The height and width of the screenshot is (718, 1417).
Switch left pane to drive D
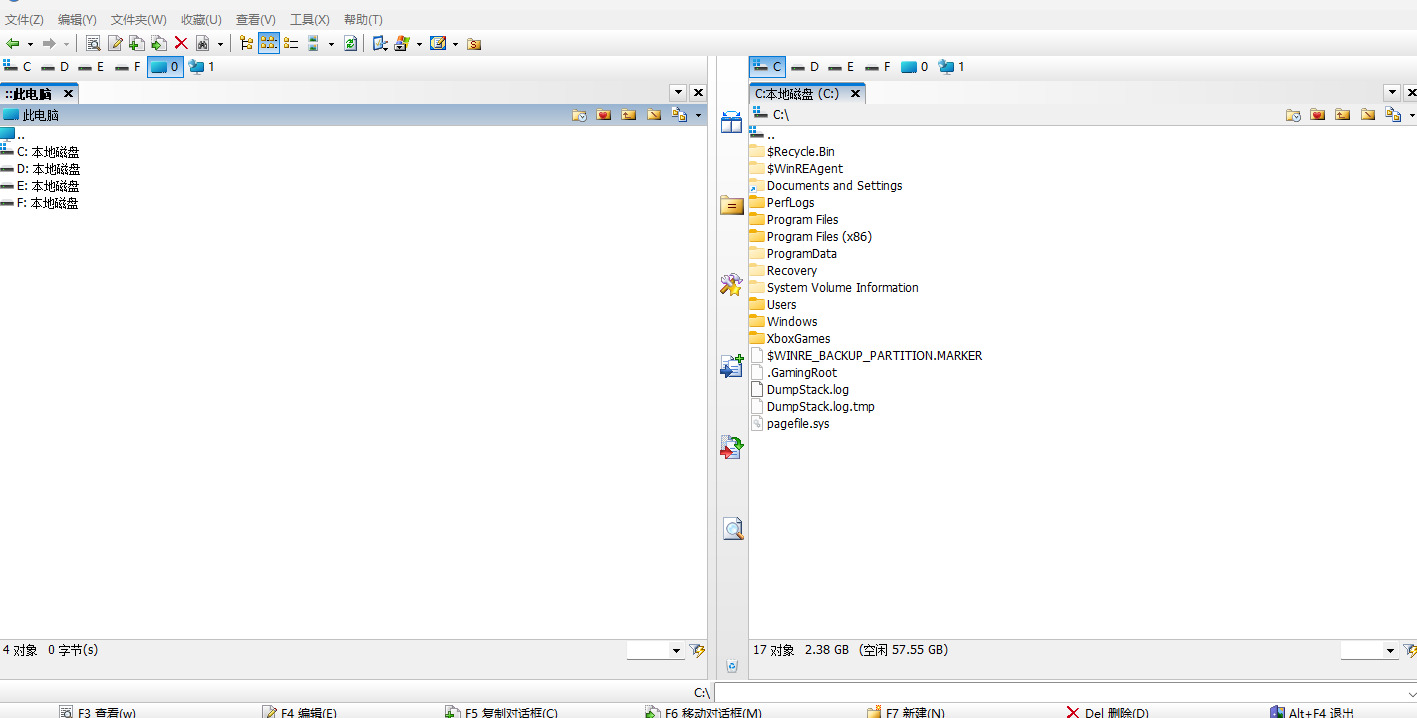[56, 67]
